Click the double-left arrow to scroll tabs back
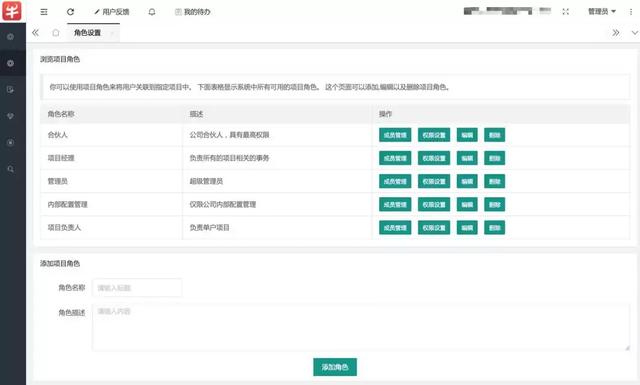 point(36,33)
